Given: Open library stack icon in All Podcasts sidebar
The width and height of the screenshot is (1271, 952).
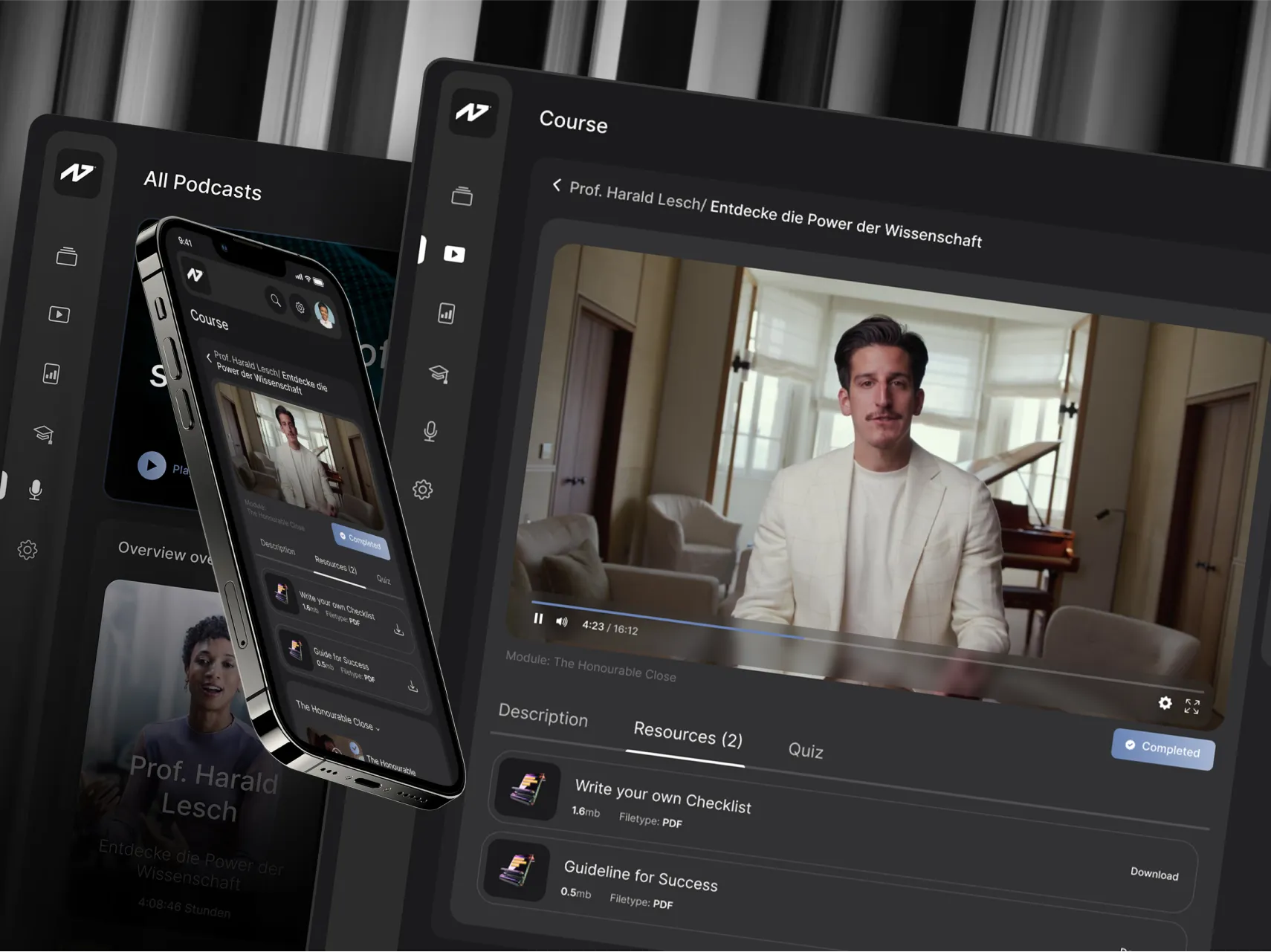Looking at the screenshot, I should pyautogui.click(x=67, y=256).
